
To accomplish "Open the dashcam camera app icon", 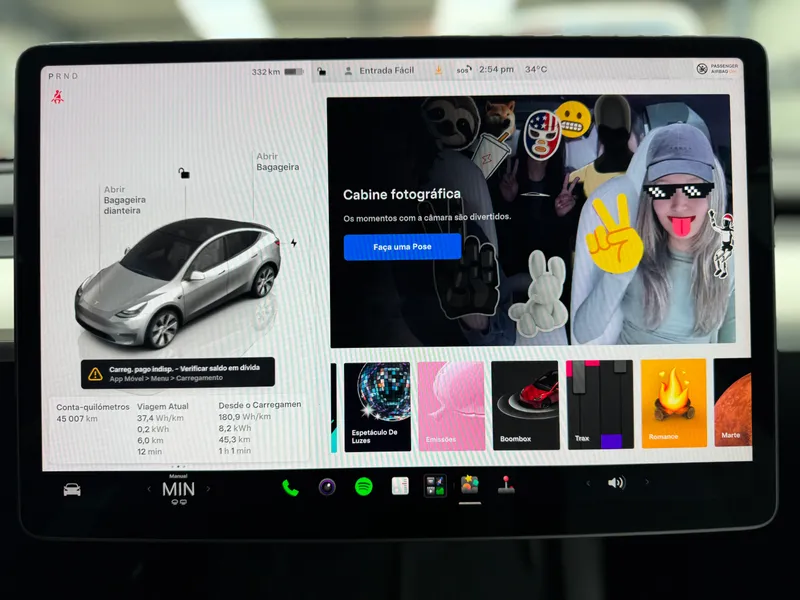I will 327,487.
